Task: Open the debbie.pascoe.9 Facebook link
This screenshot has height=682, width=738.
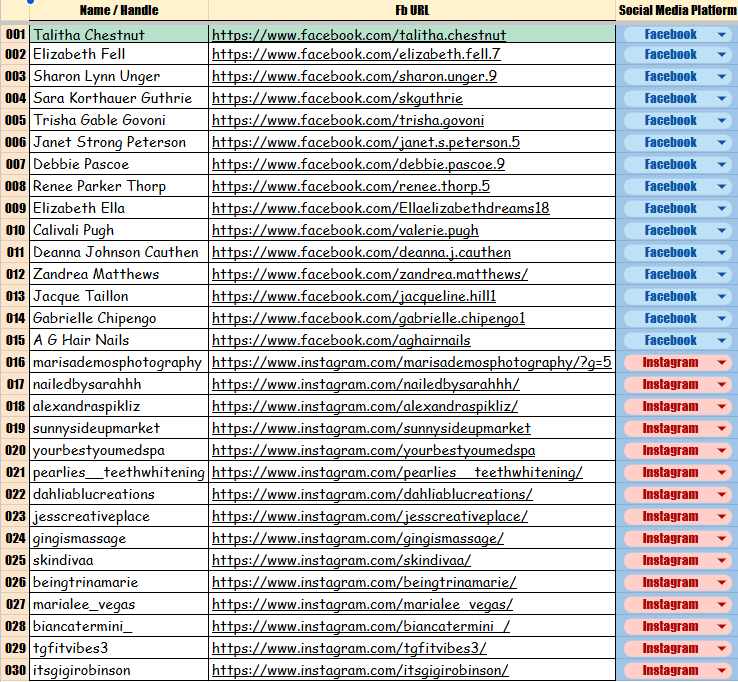Action: point(358,164)
